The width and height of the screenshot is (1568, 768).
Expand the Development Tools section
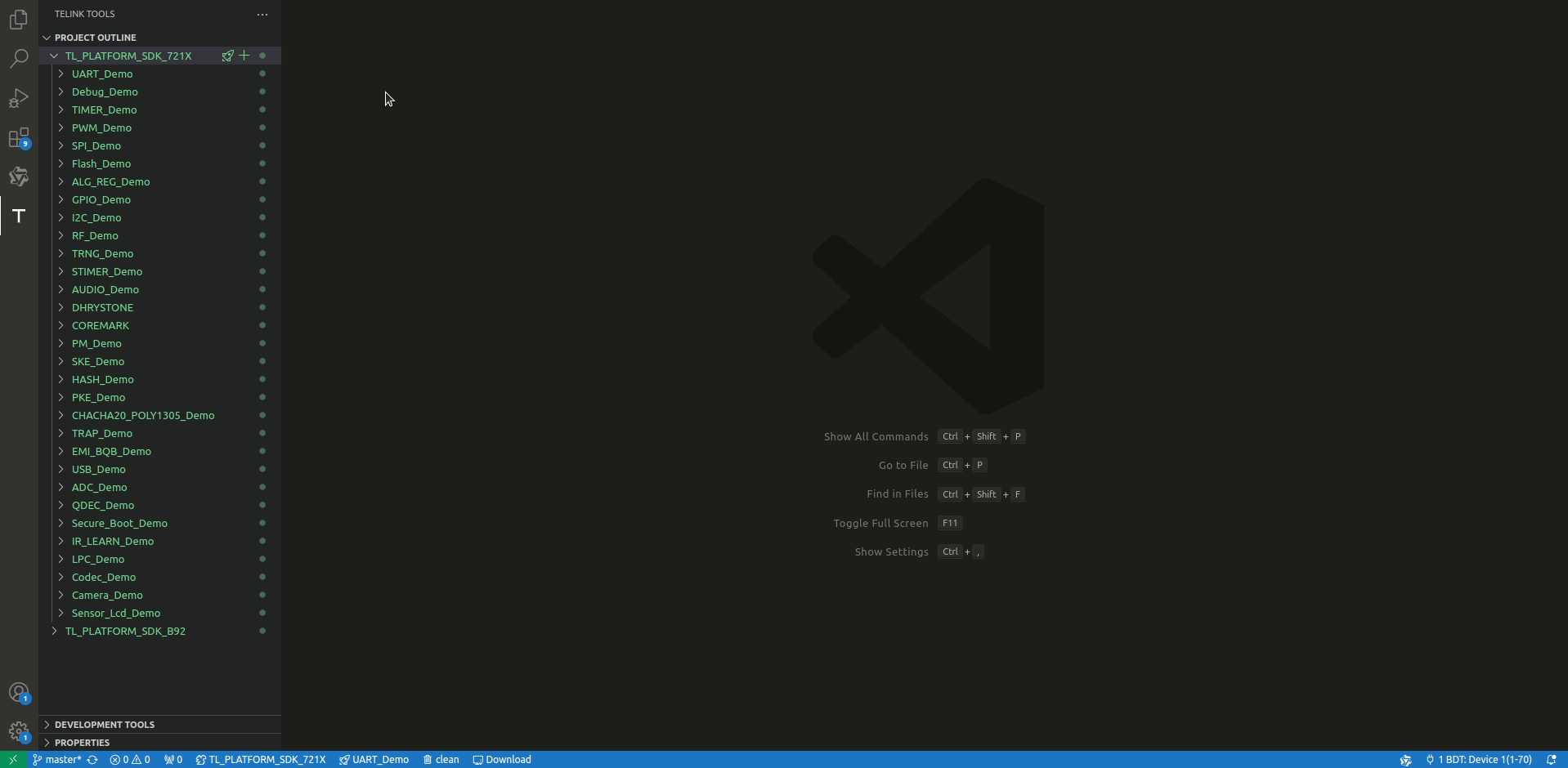104,725
